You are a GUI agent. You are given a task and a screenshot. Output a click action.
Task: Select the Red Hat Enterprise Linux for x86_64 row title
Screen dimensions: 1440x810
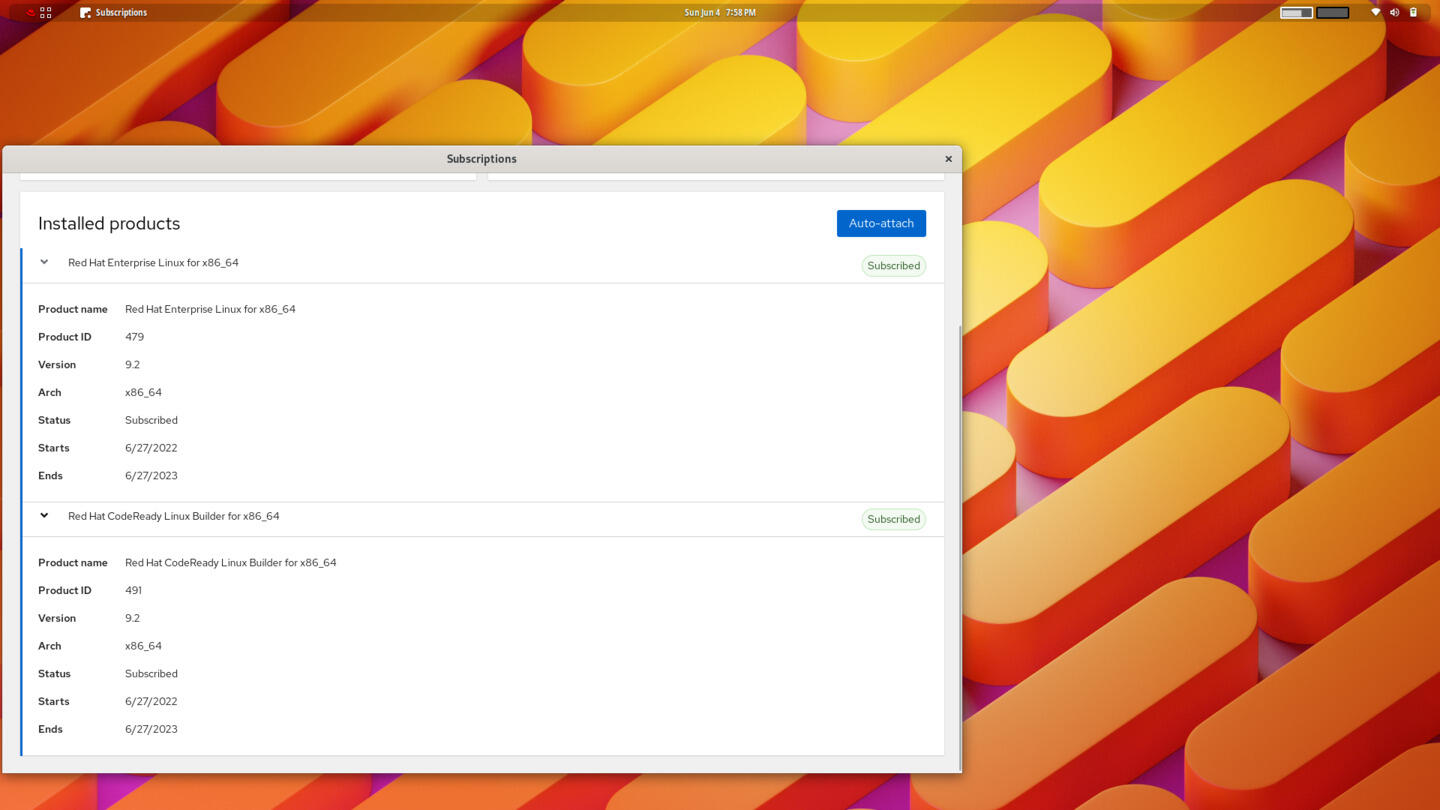point(153,263)
